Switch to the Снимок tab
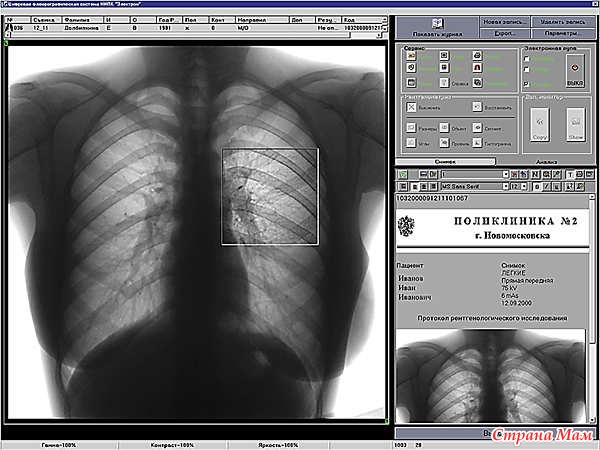The height and width of the screenshot is (450, 600). (448, 160)
